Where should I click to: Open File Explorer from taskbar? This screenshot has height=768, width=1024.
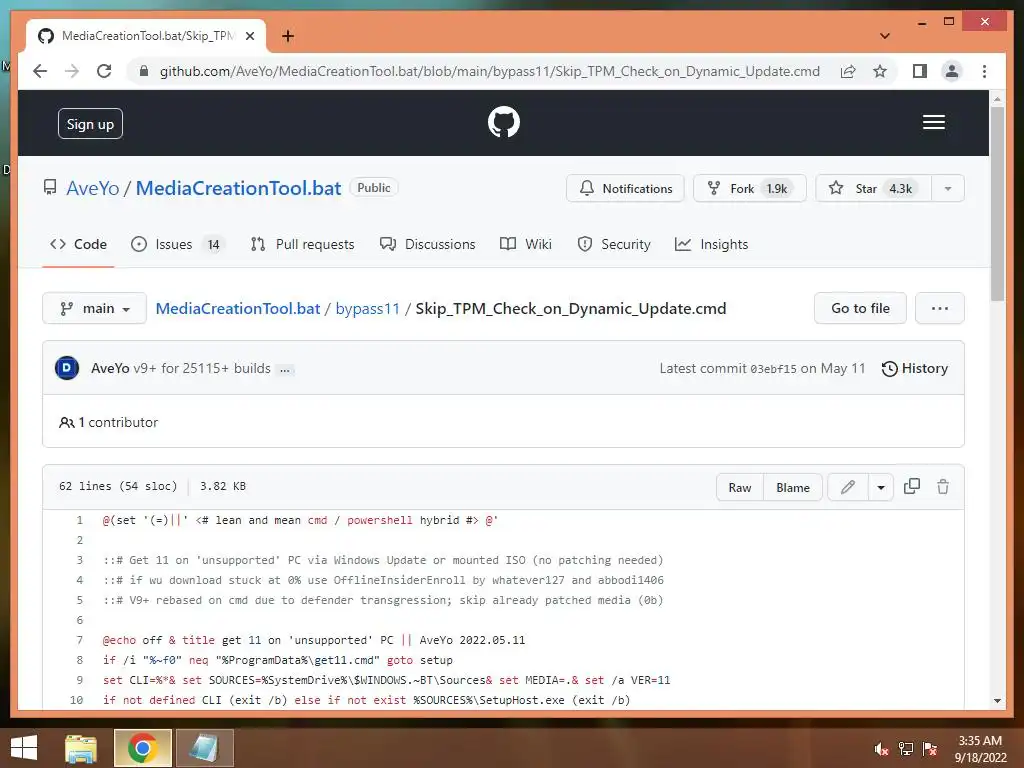(81, 748)
